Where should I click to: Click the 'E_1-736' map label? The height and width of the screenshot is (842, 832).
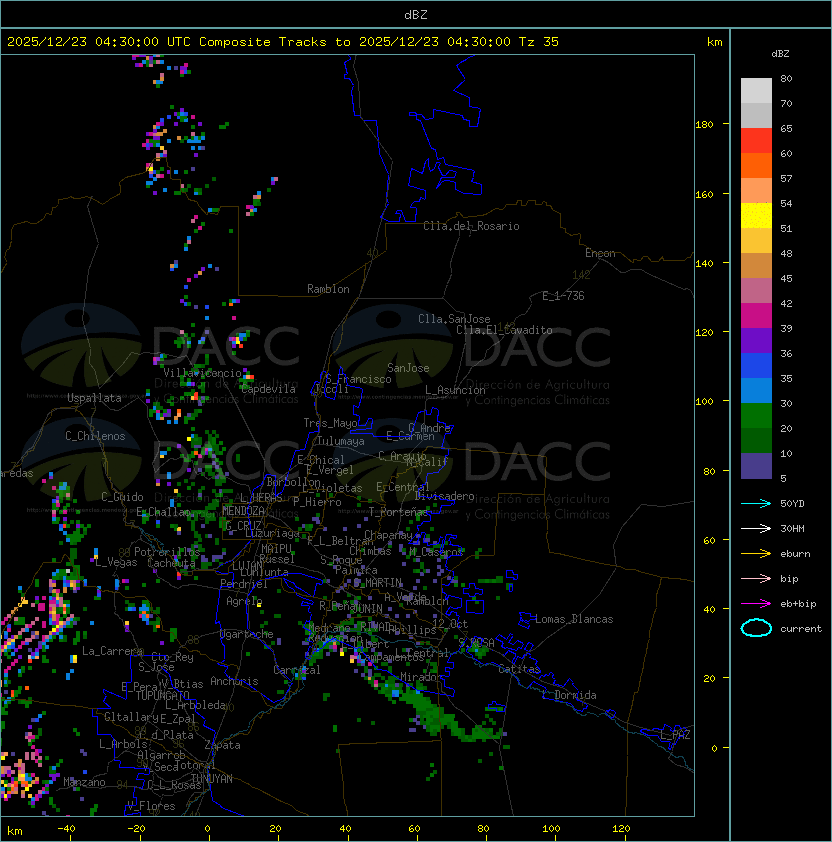pos(563,296)
